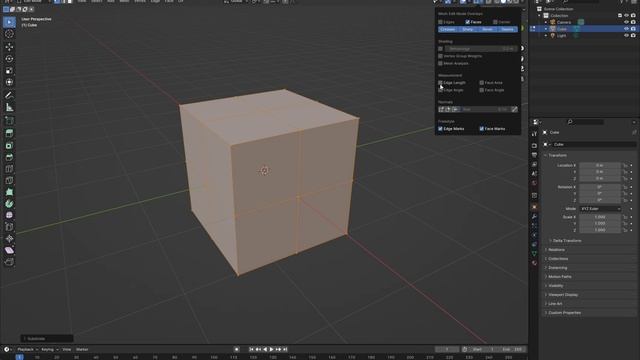Jump to the timeline start frame
This screenshot has width=640, height=360.
click(x=251, y=349)
